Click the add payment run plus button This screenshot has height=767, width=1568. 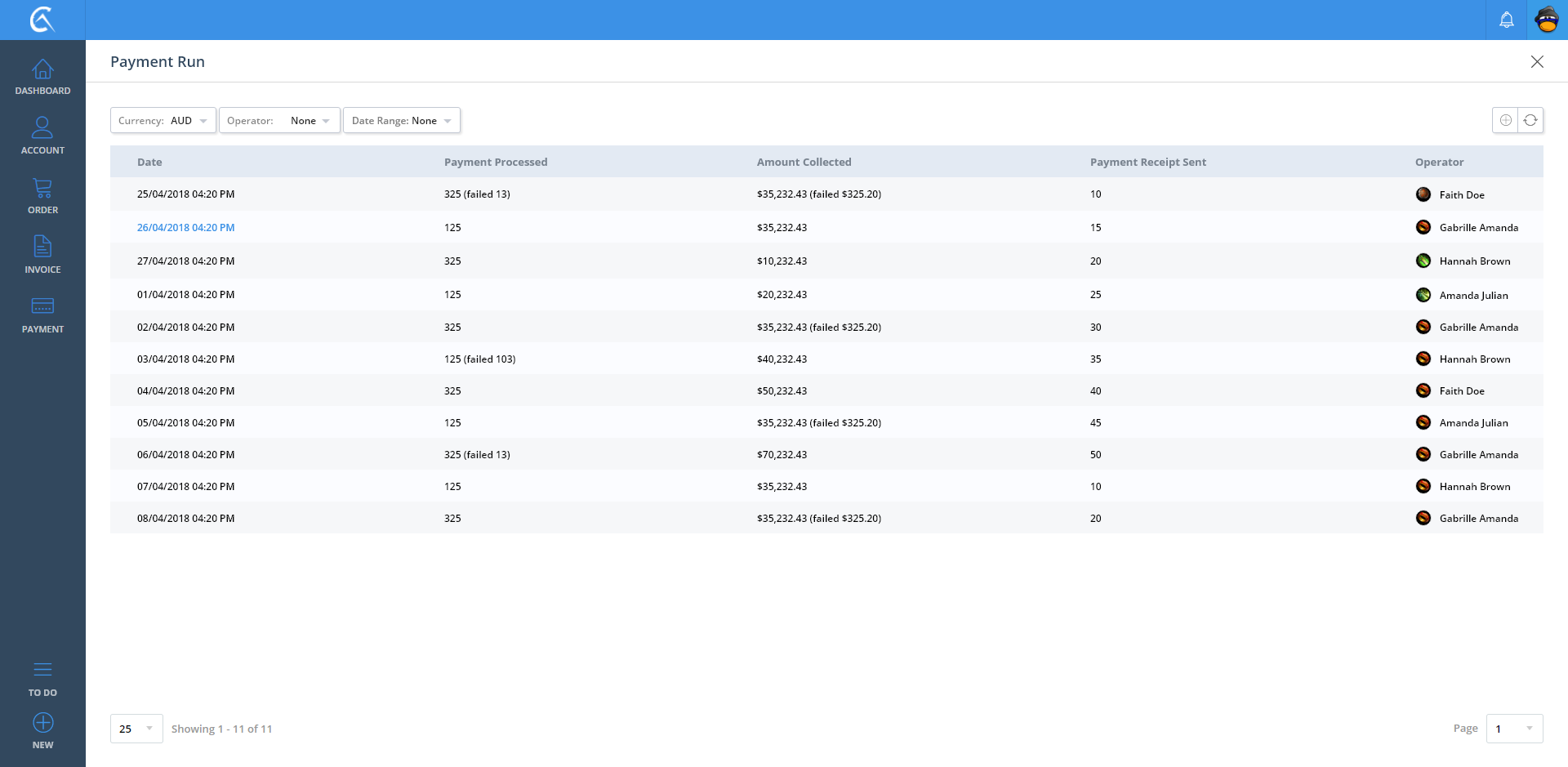click(x=1505, y=120)
